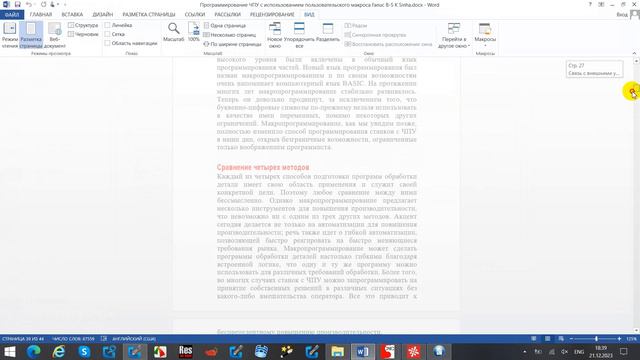The width and height of the screenshot is (640, 360).
Task: Open a Новое окно of the document
Action: [x=275, y=36]
